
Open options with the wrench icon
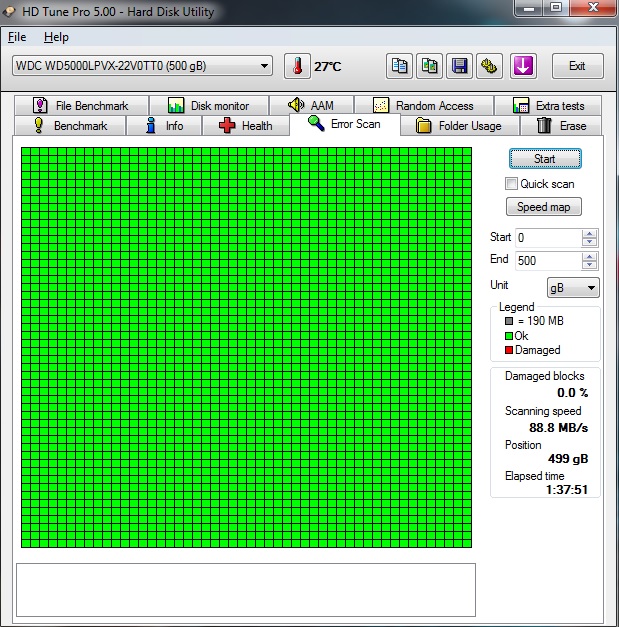(x=489, y=66)
